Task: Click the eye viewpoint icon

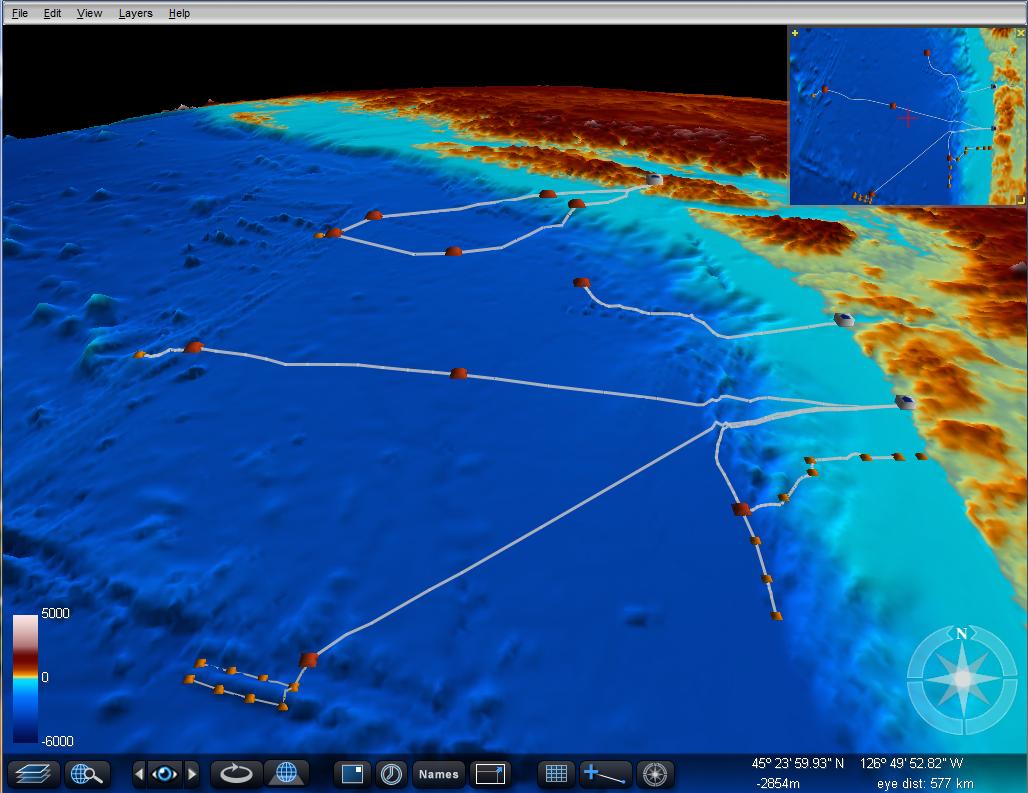Action: click(166, 773)
